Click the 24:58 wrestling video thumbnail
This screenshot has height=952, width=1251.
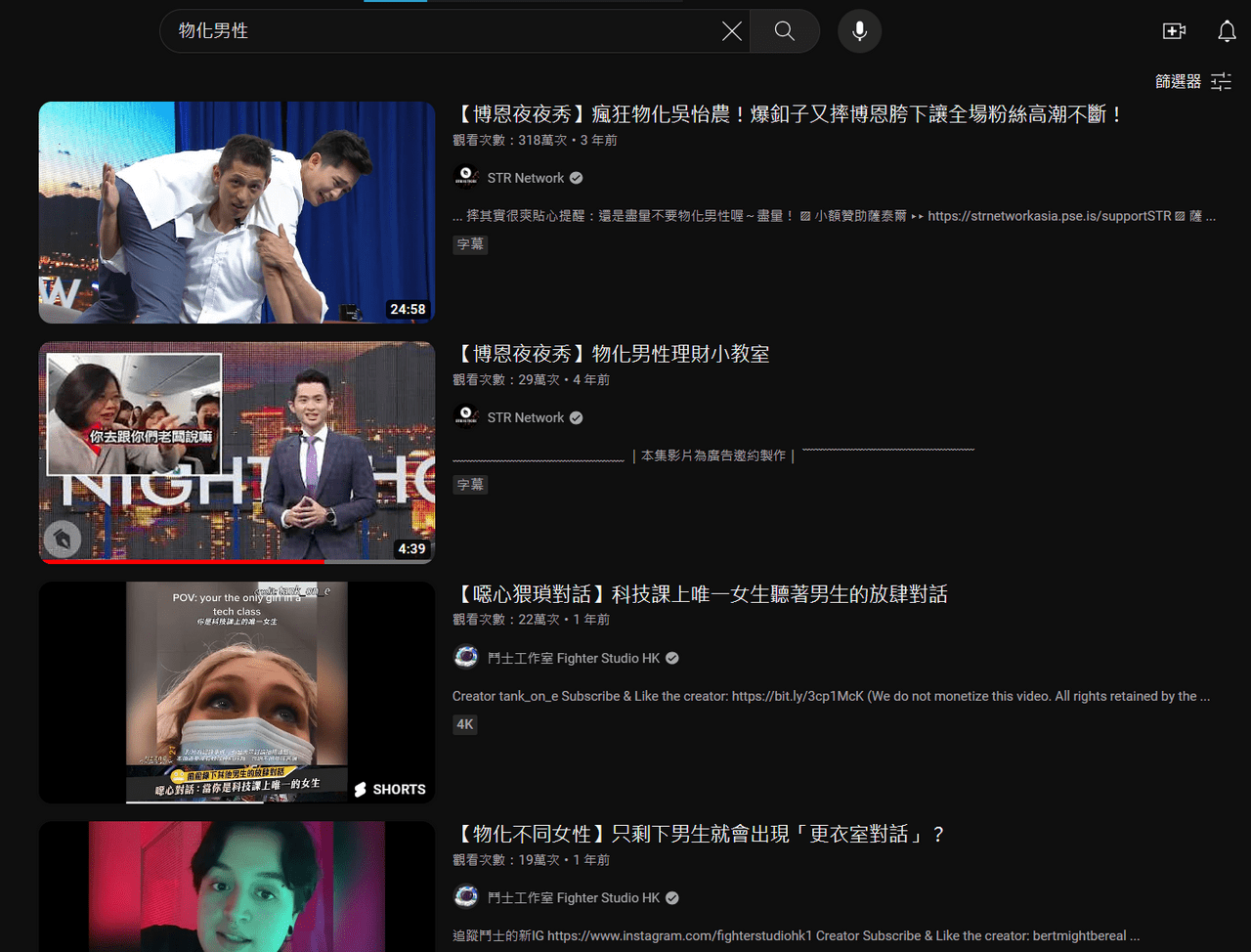[x=237, y=212]
